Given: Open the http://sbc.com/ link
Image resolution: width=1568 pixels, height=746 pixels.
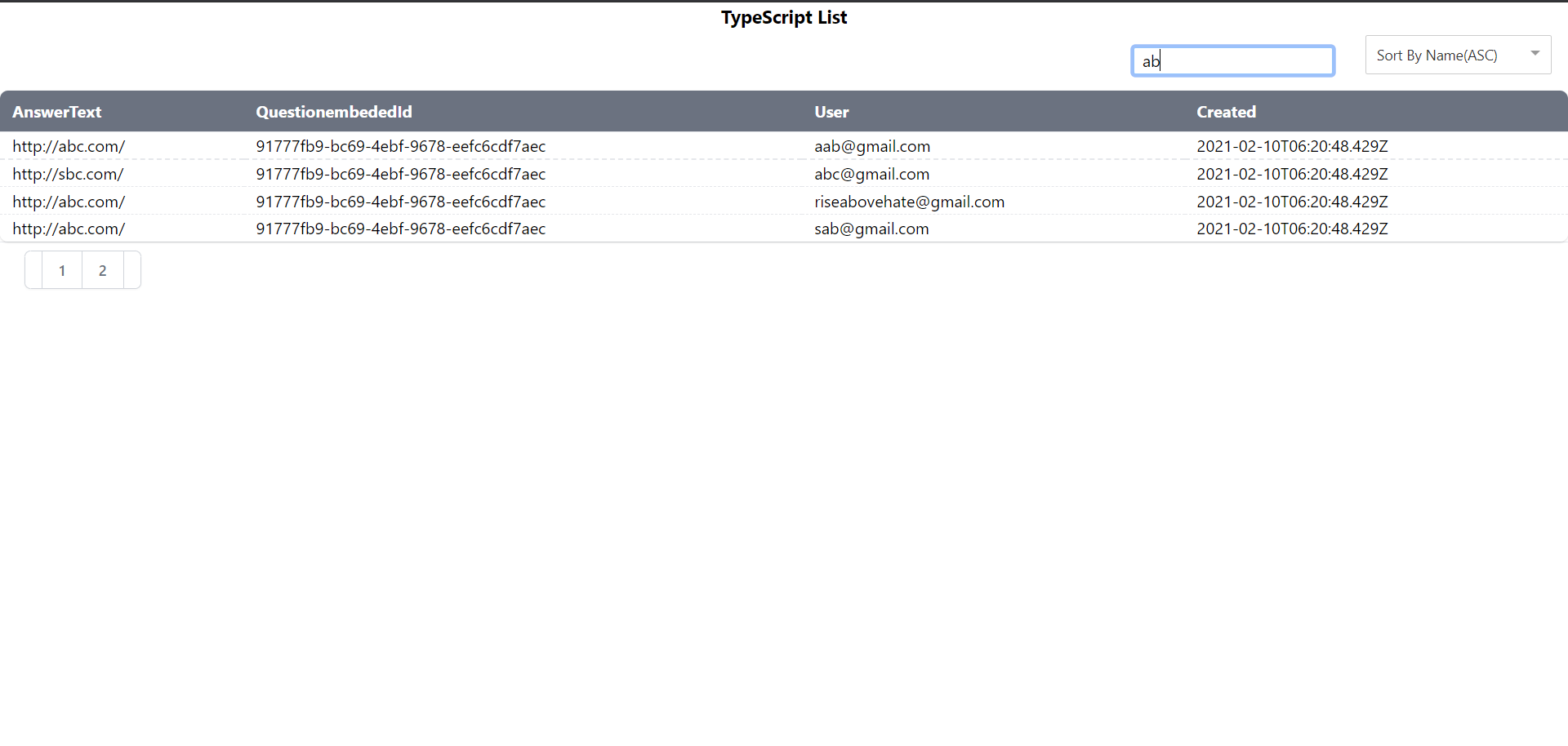Looking at the screenshot, I should [x=68, y=174].
